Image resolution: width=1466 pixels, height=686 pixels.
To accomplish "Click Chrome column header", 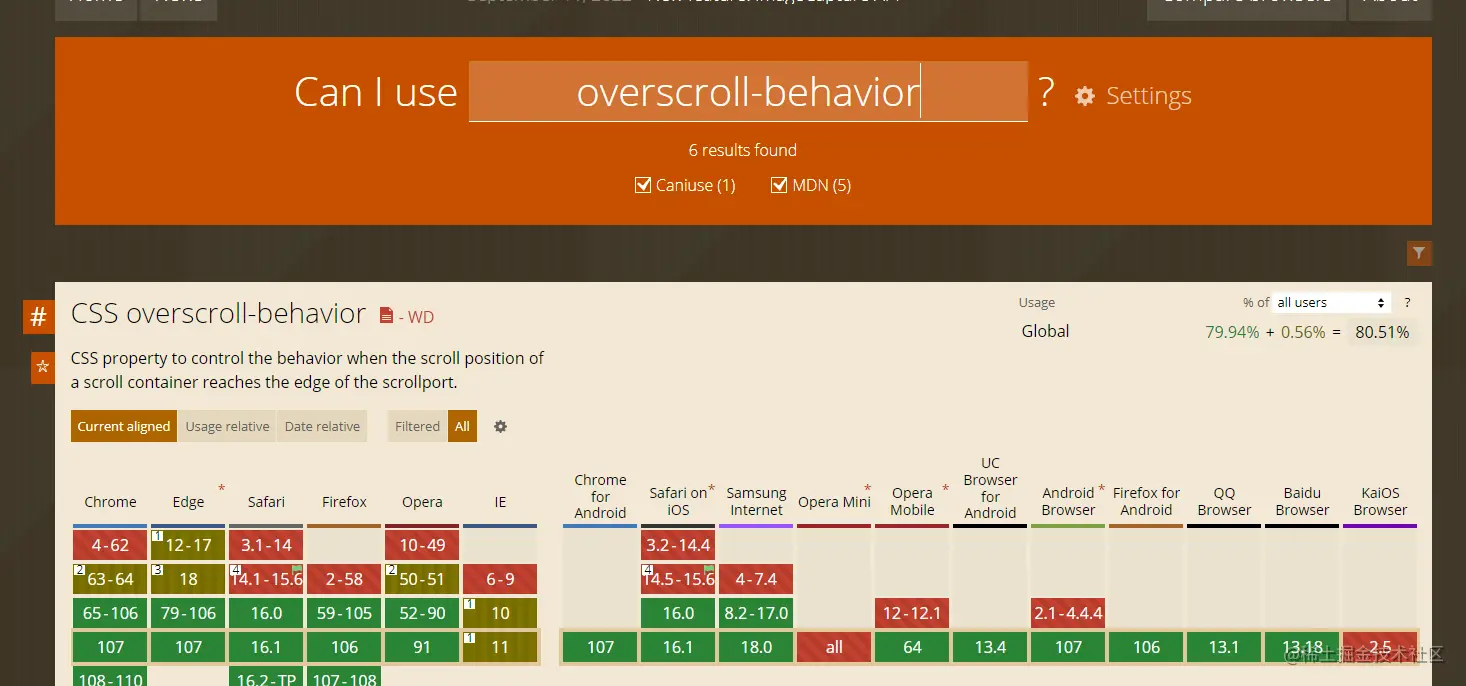I will point(110,502).
